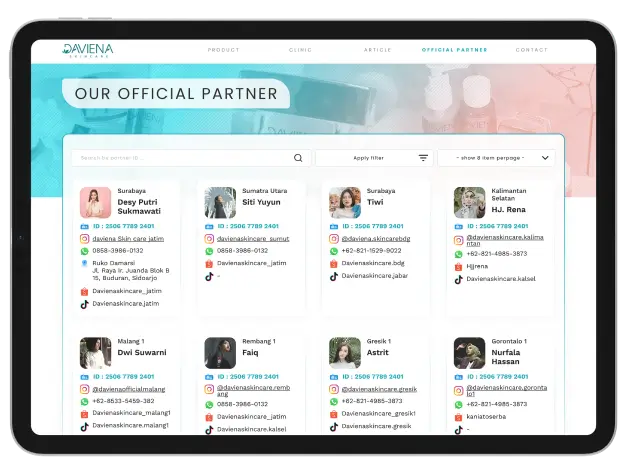This screenshot has height=468, width=624.
Task: Click Astrit's WhatsApp icon
Action: click(335, 401)
